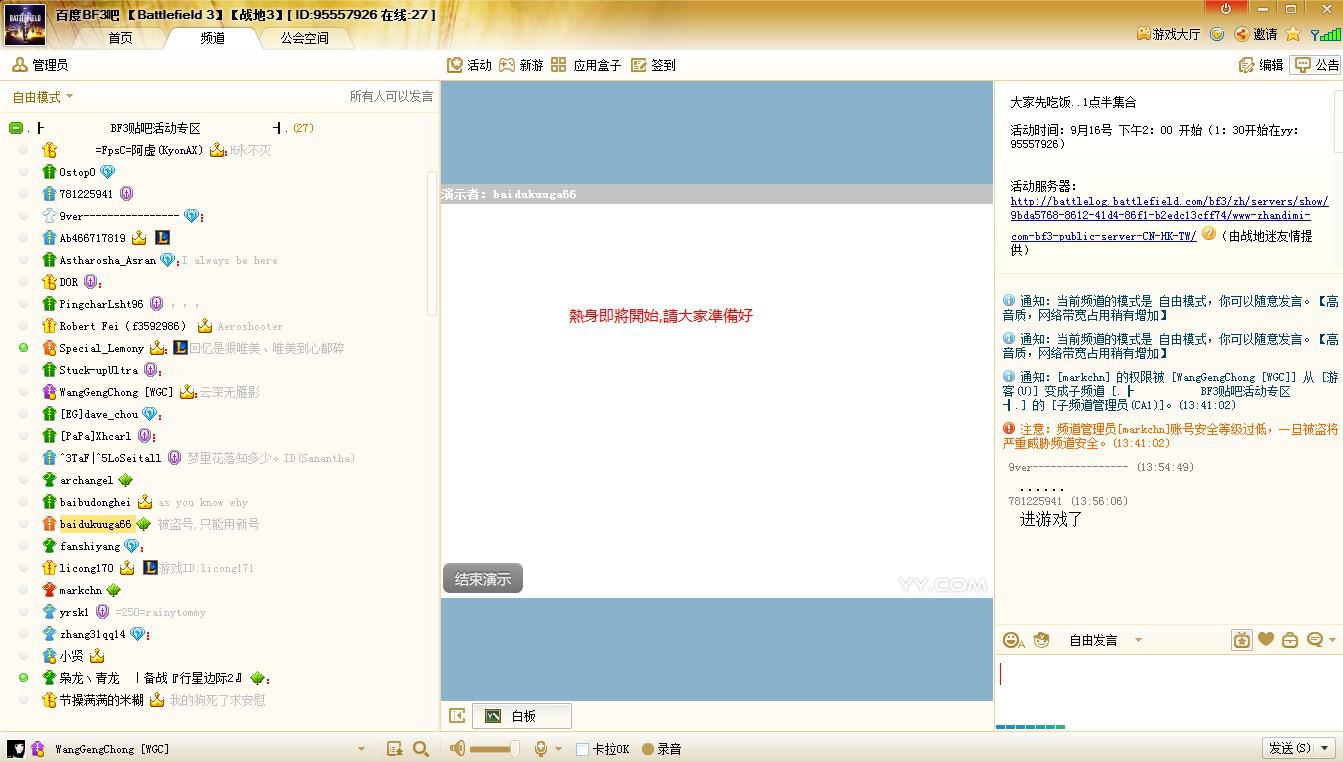Viewport: 1343px width, 762px height.
Task: Select user WangGengChong [WGC] in member list
Action: tap(117, 392)
